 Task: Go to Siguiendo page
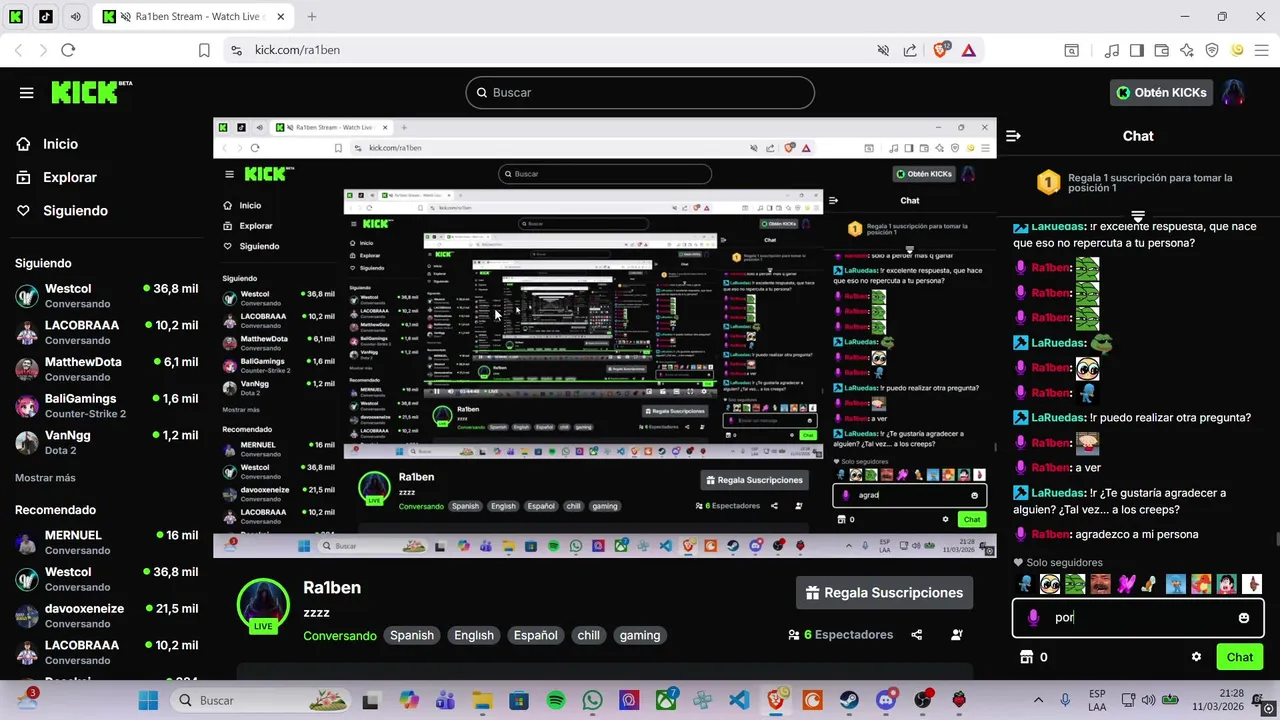62,211
